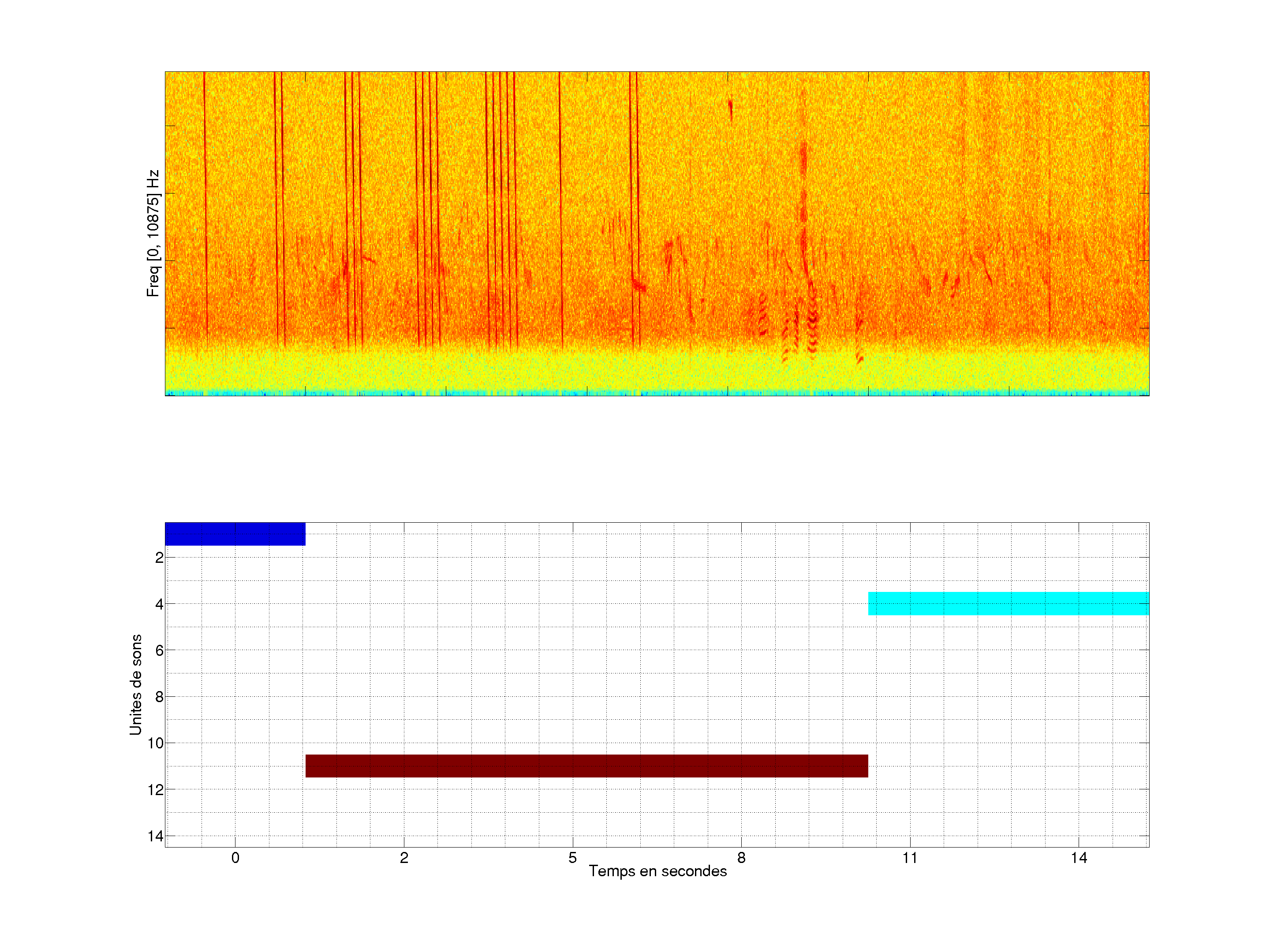Click y-axis tick label 6 in lower plot
Viewport: 1270px width, 952px height.
(x=159, y=650)
